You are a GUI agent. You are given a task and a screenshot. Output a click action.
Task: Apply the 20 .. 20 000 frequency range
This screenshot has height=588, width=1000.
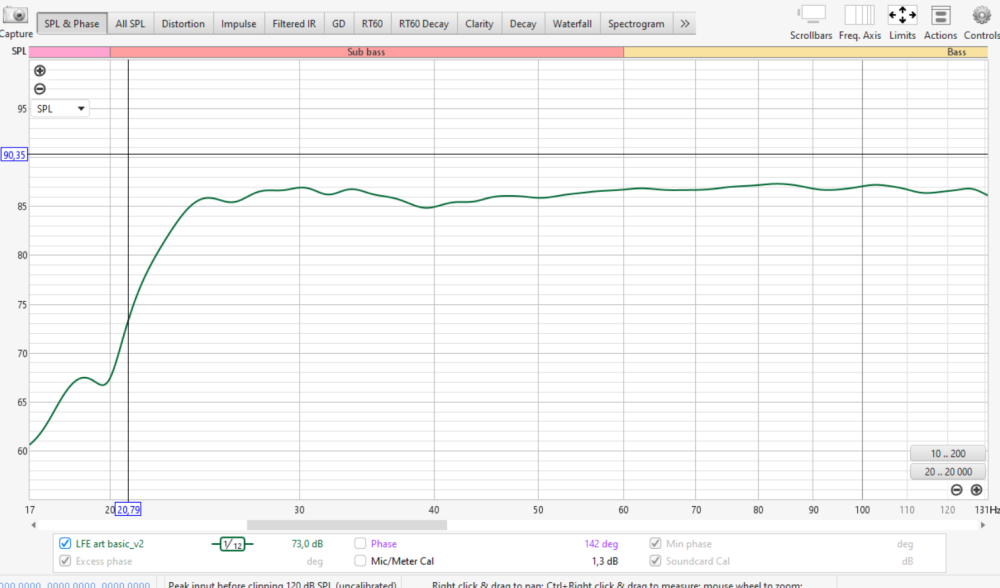[x=947, y=471]
